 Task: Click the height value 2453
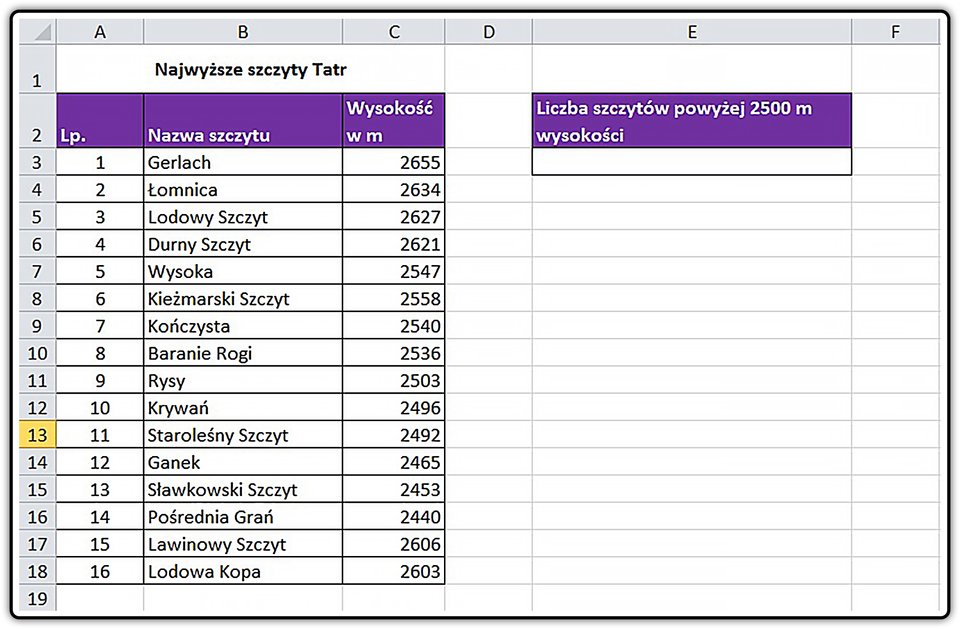[x=394, y=489]
